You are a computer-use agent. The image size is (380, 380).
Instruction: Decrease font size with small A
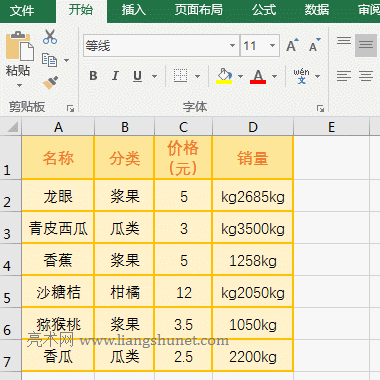pos(315,45)
